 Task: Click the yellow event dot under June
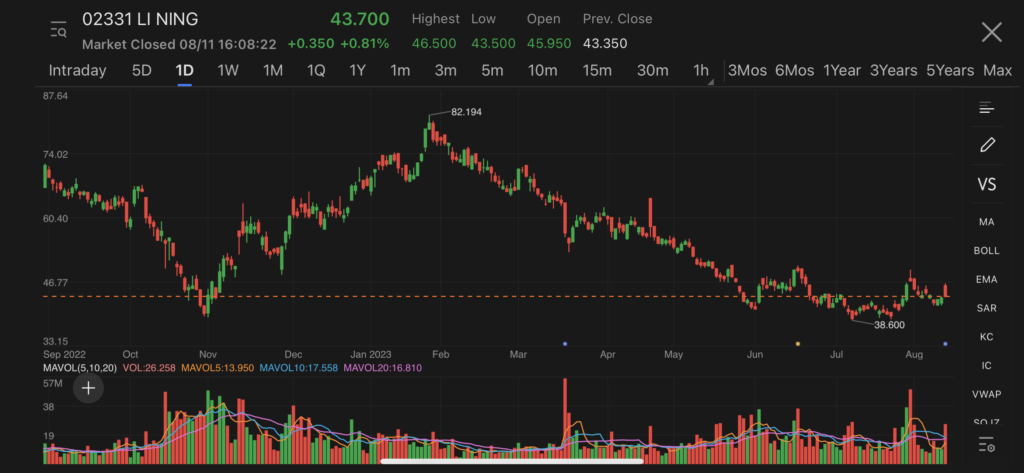point(797,344)
